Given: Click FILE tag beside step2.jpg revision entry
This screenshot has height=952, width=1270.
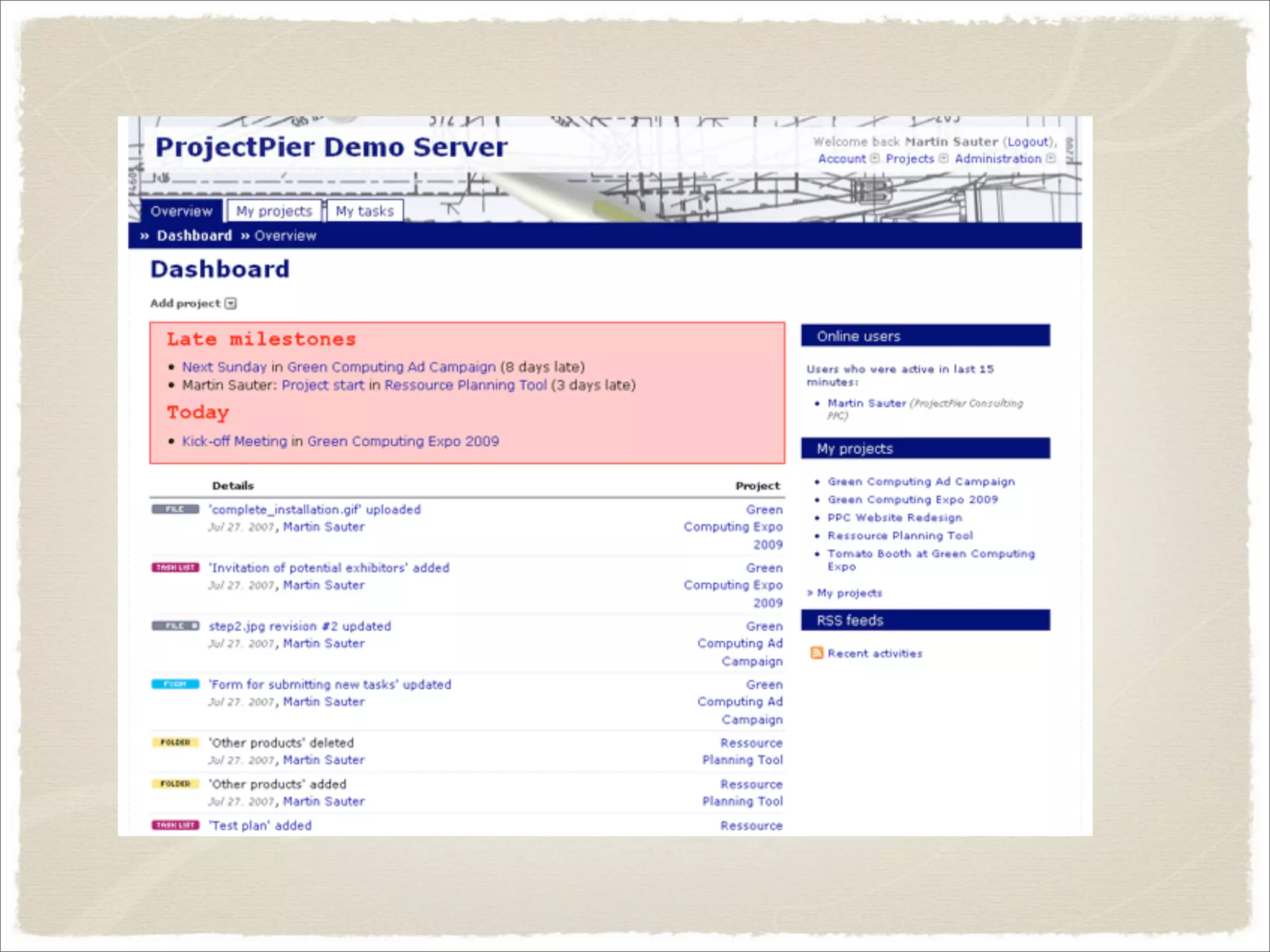Looking at the screenshot, I should [175, 626].
